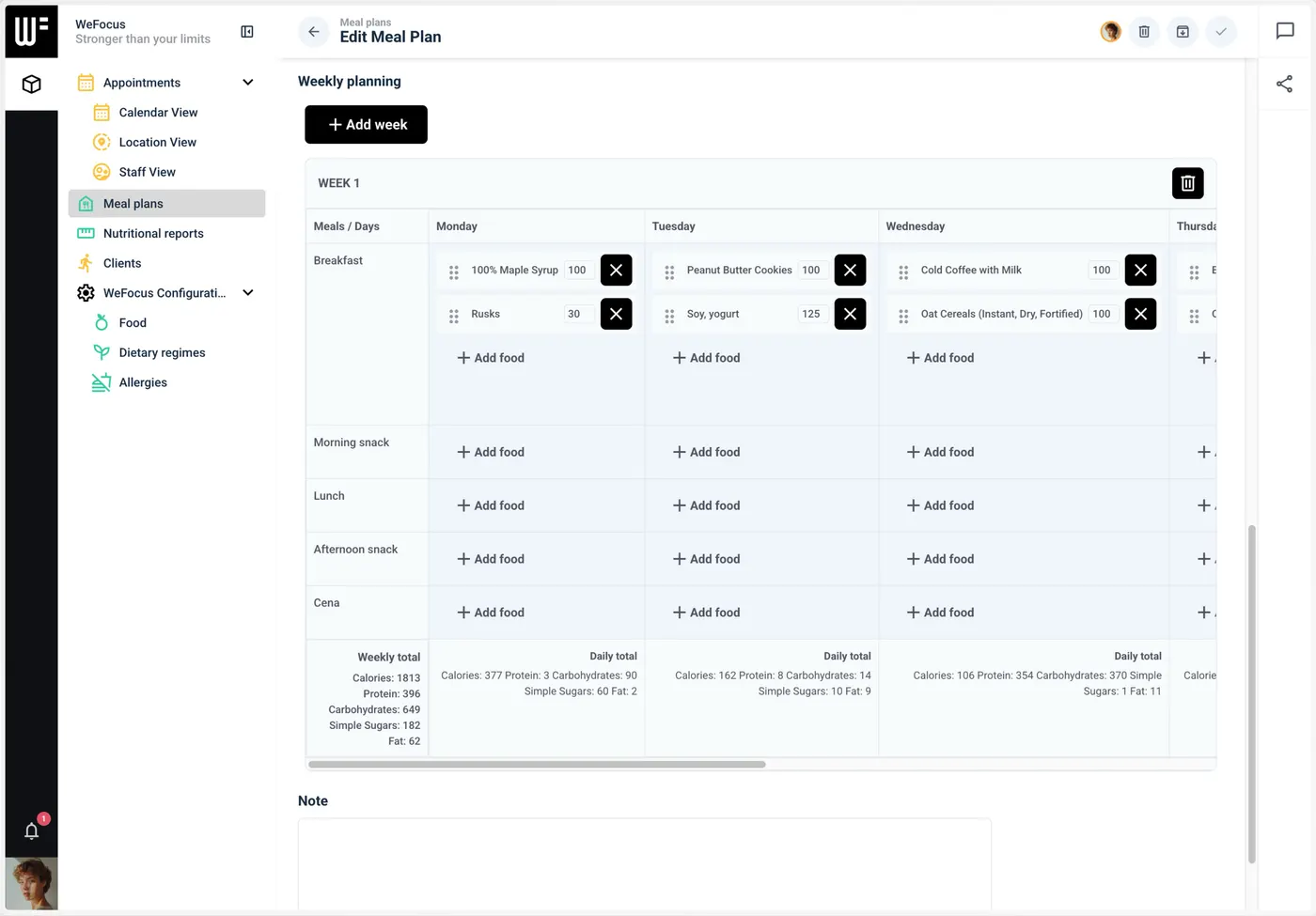Open Calendar View
Viewport: 1316px width, 916px height.
coord(158,113)
